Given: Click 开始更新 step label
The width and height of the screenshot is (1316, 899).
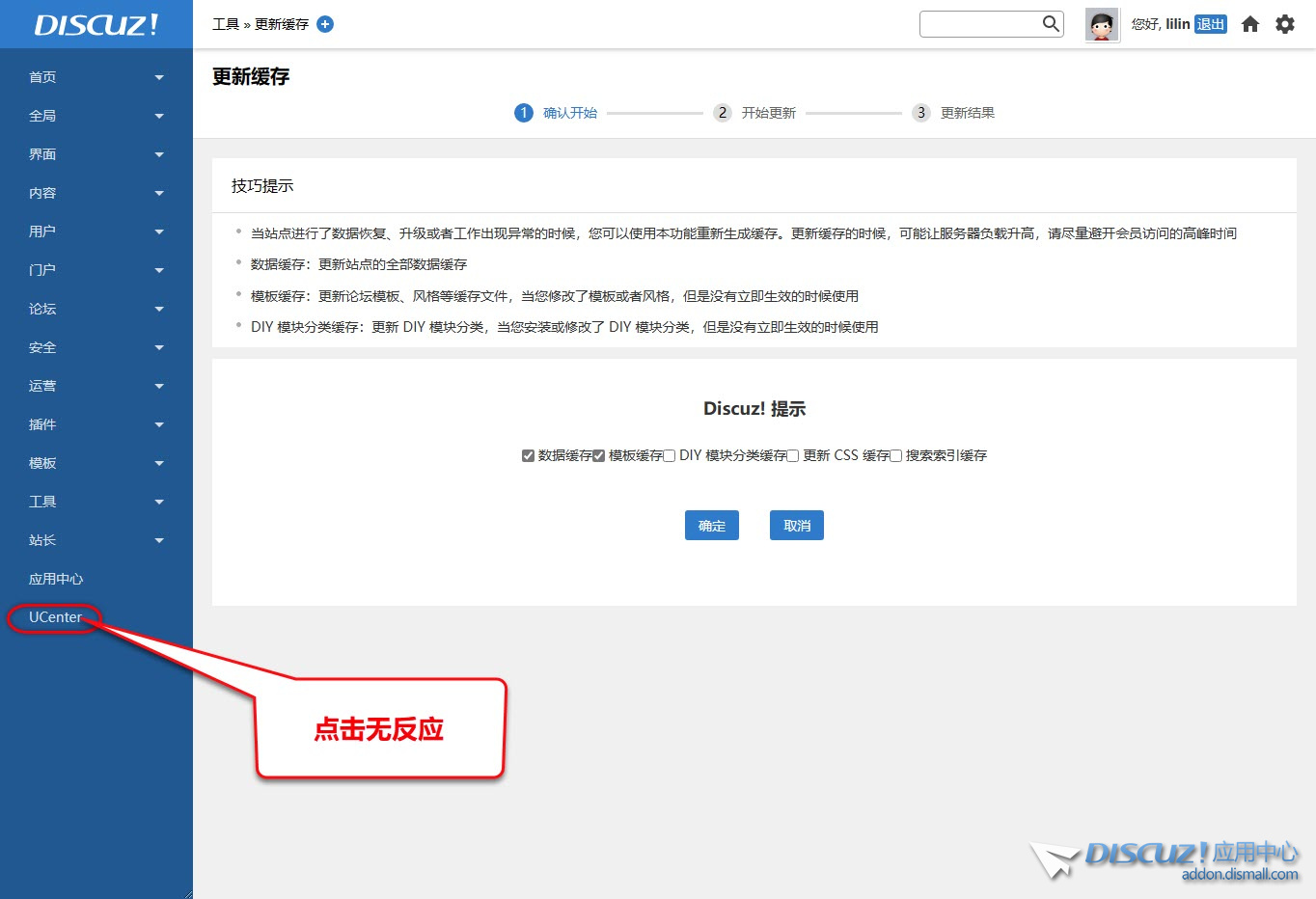Looking at the screenshot, I should [x=769, y=113].
